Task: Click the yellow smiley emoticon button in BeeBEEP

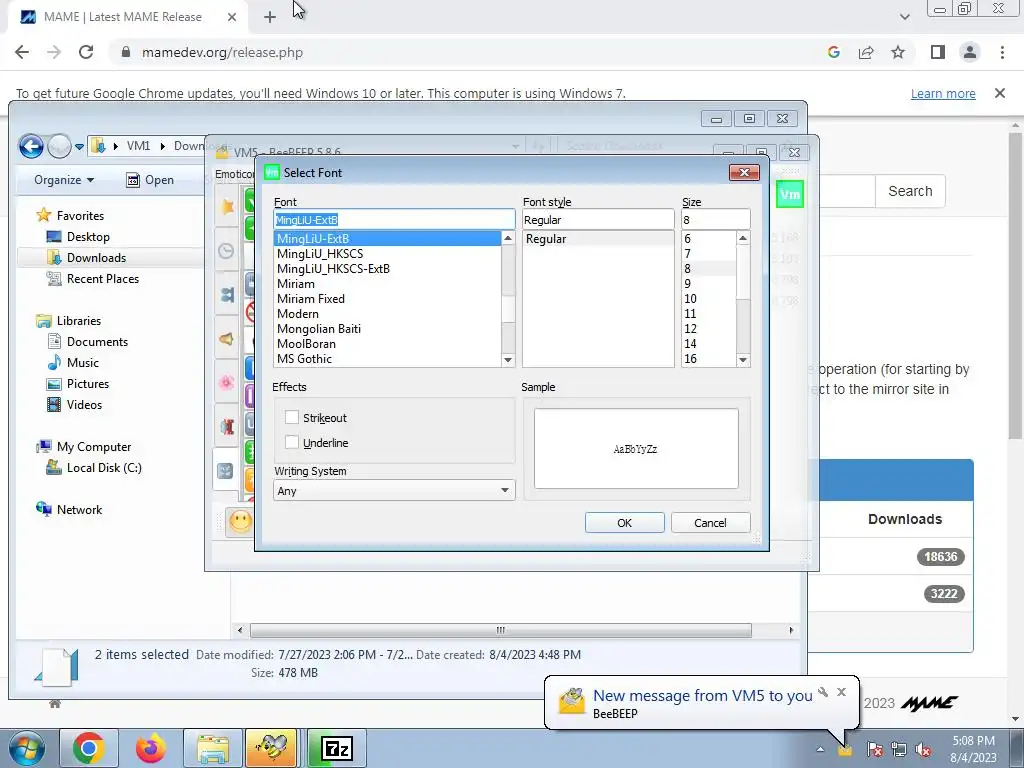Action: click(x=240, y=522)
